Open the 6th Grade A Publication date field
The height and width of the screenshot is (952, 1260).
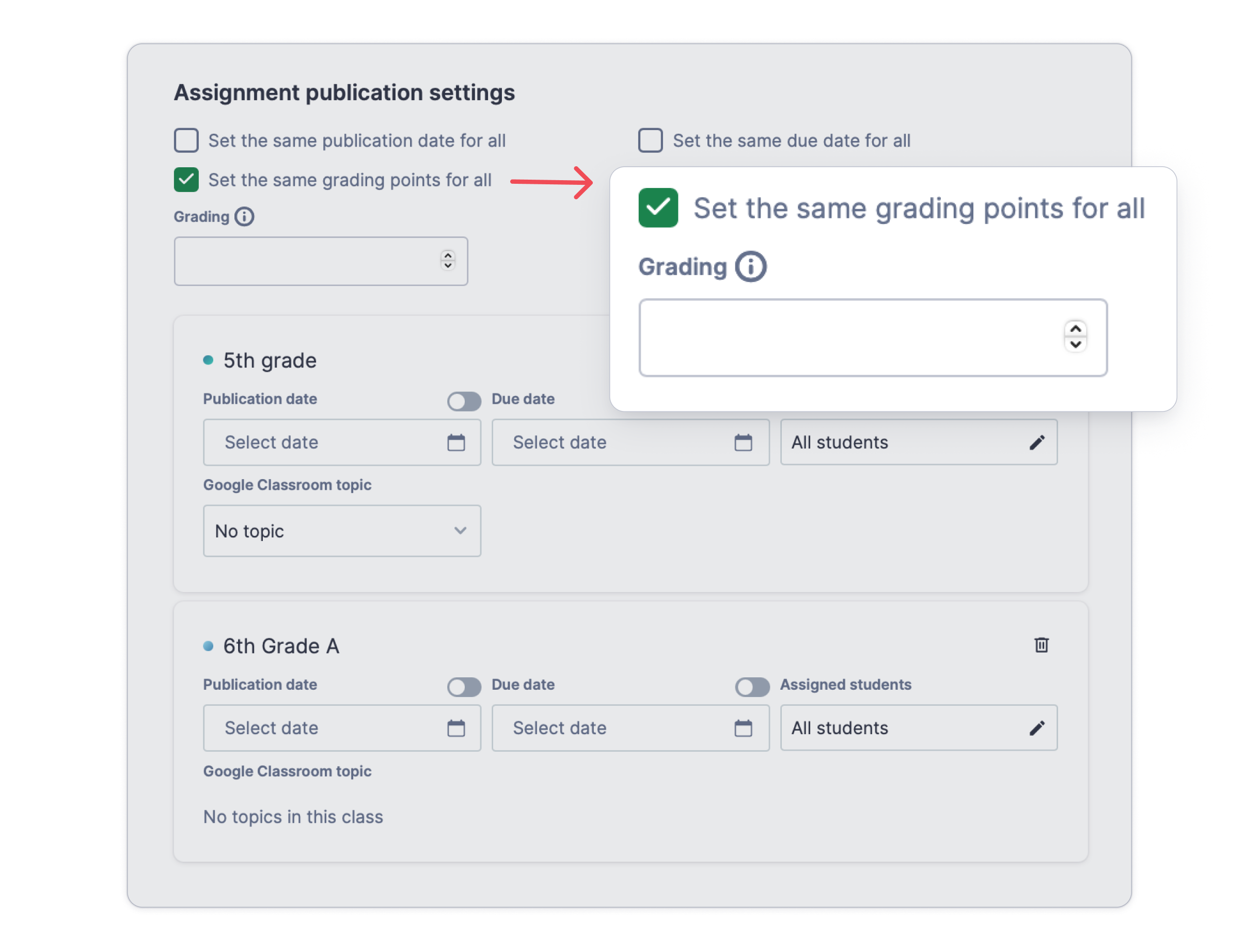(342, 728)
